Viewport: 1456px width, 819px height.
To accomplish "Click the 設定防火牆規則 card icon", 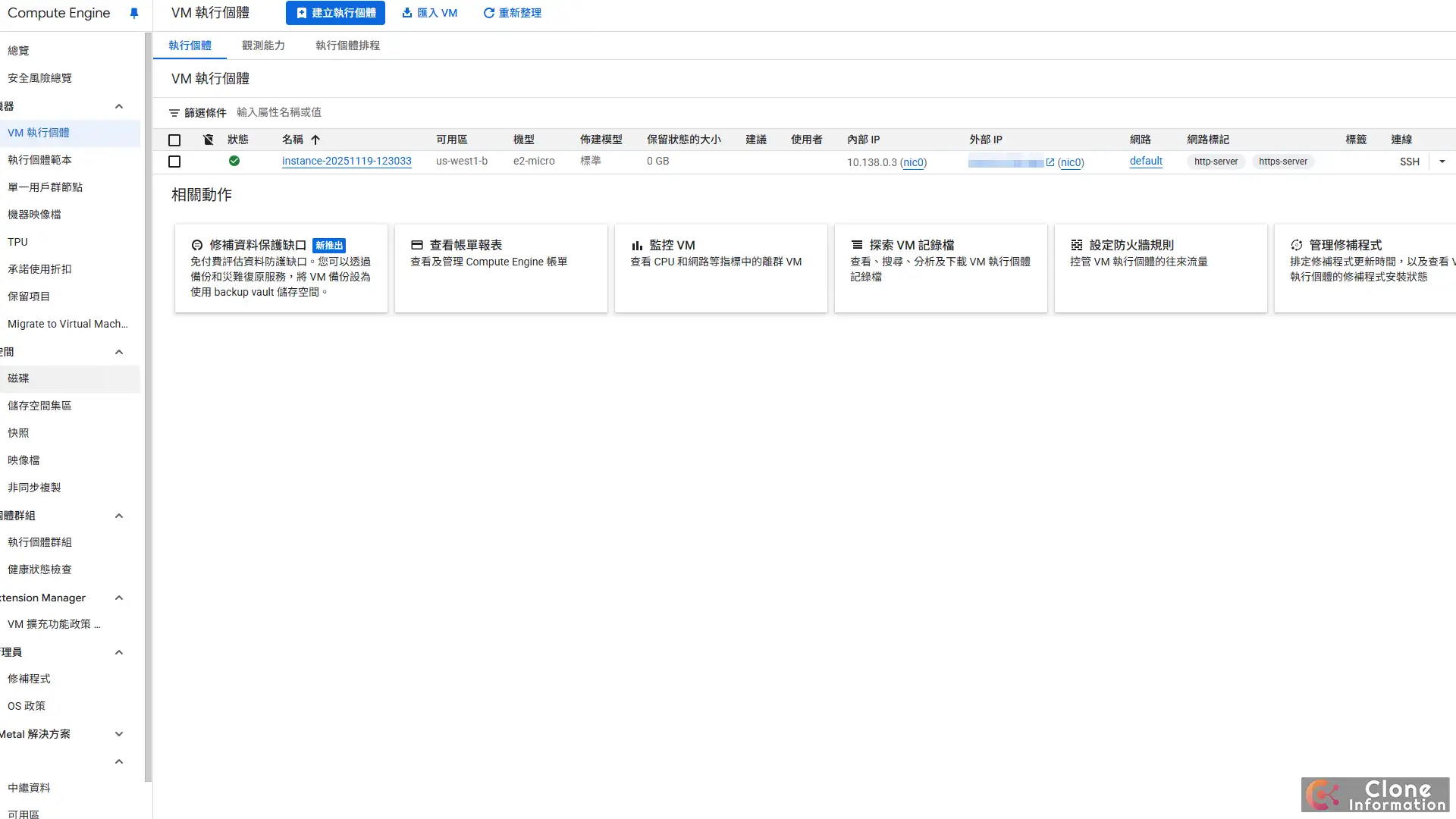I will (x=1077, y=245).
